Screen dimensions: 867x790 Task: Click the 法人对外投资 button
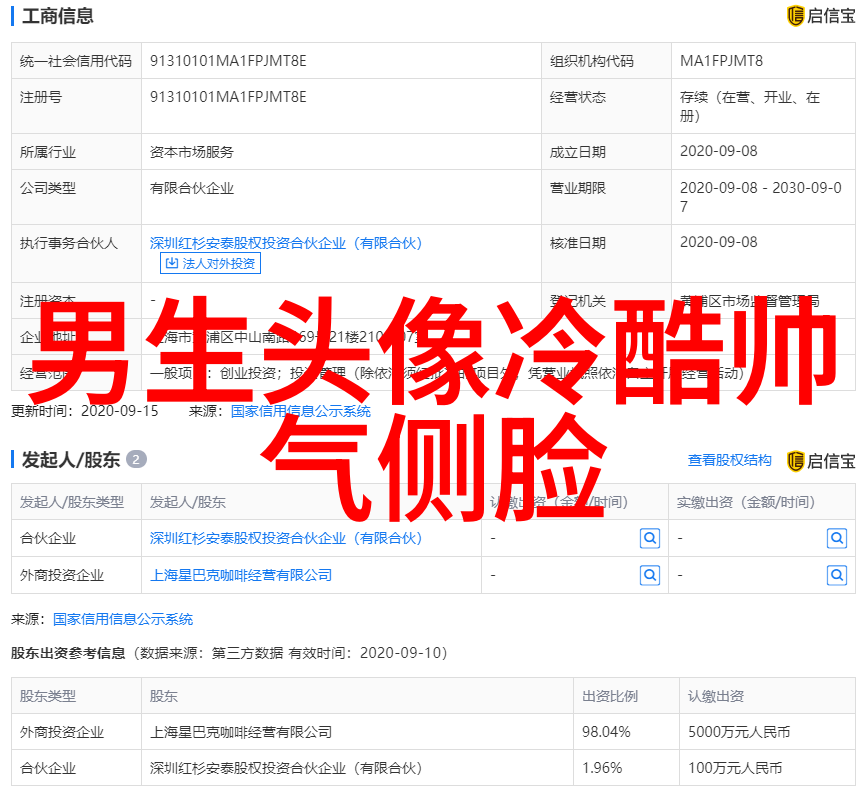tap(210, 263)
